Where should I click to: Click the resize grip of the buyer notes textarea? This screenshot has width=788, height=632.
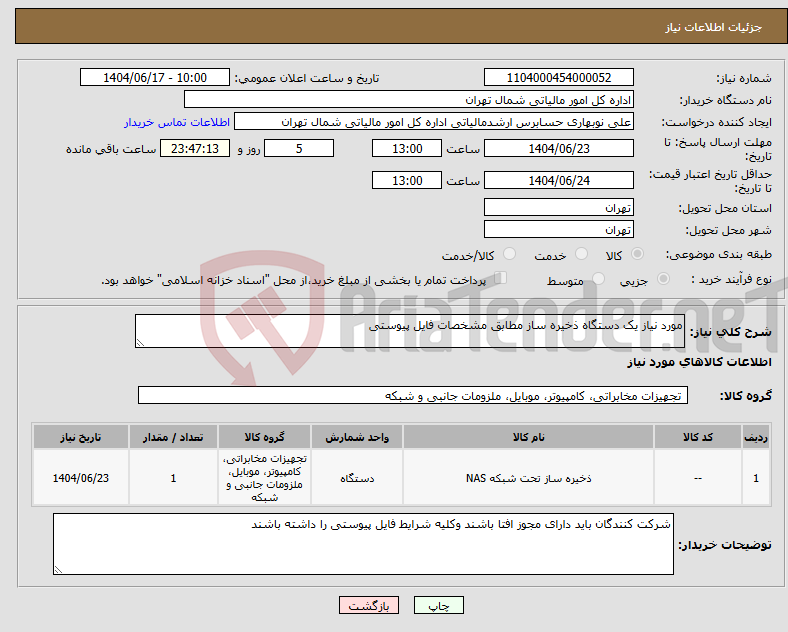[58, 570]
